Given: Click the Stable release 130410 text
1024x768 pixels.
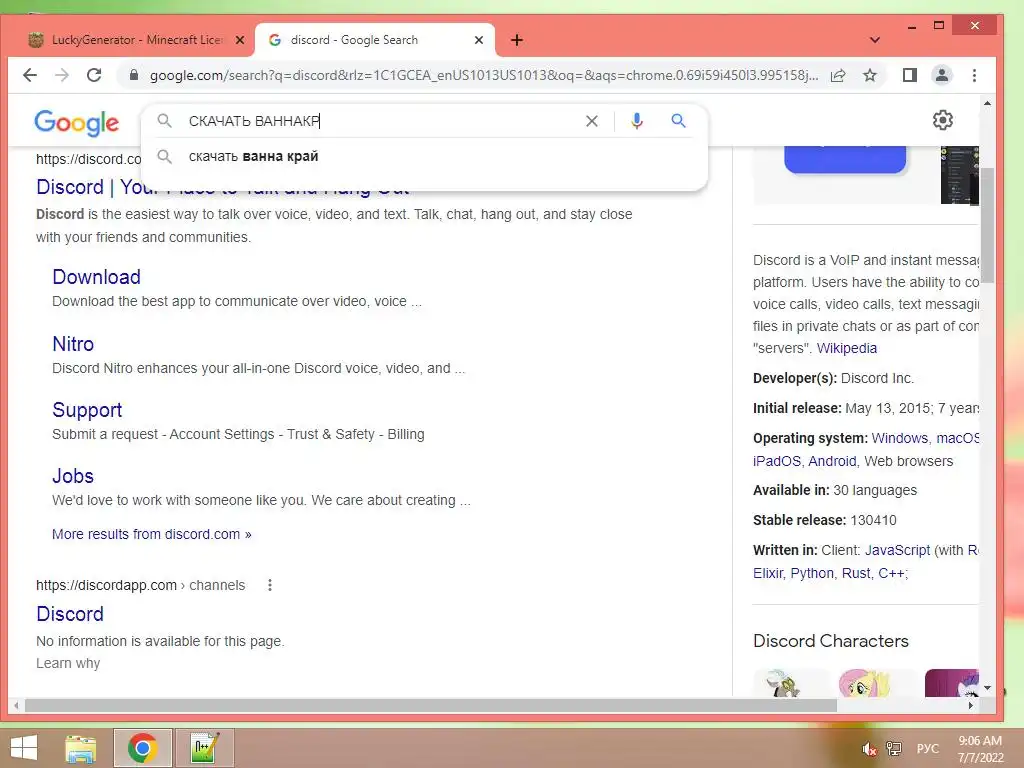Looking at the screenshot, I should click(825, 520).
